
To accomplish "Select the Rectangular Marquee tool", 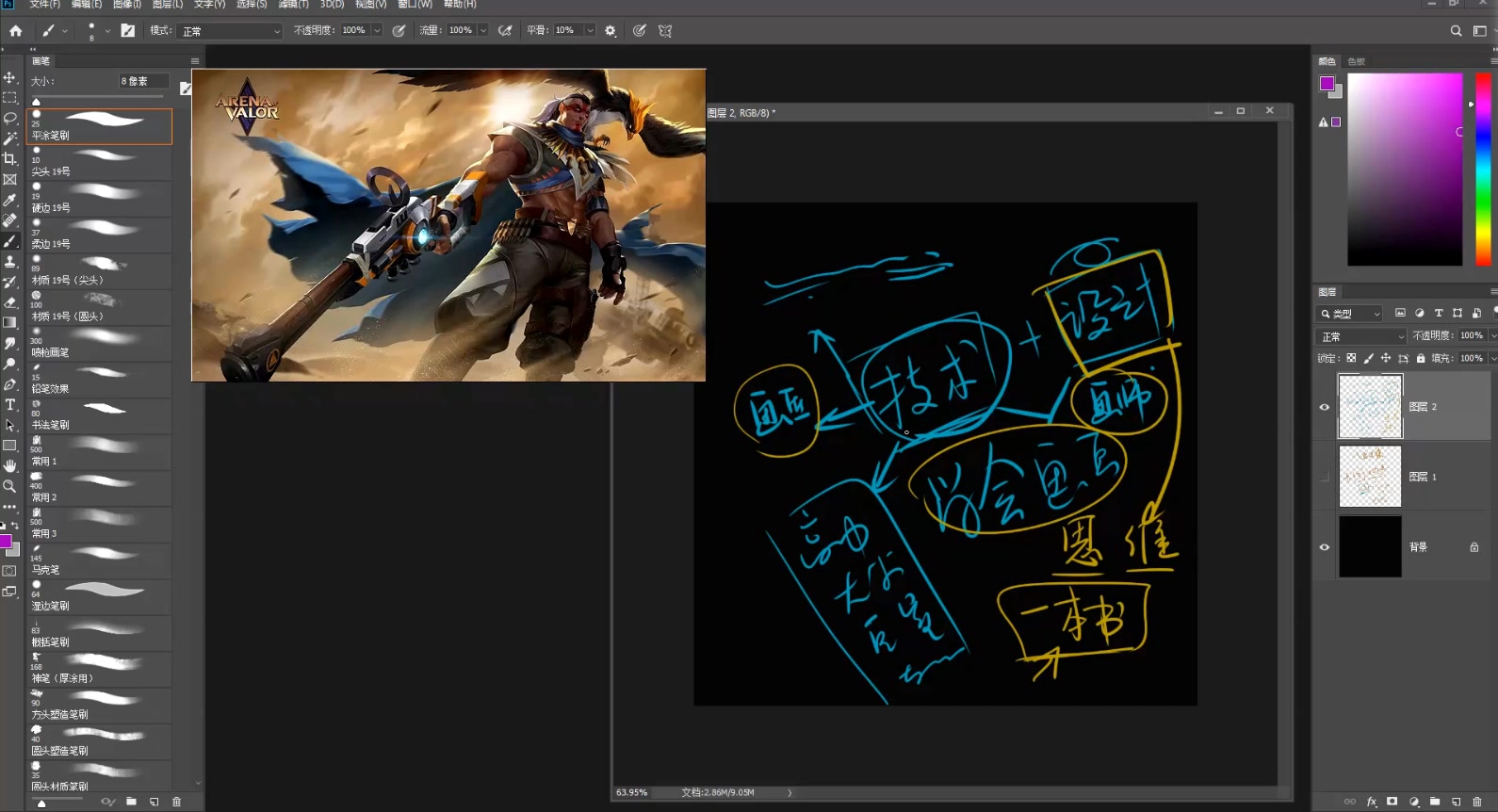I will [9, 98].
